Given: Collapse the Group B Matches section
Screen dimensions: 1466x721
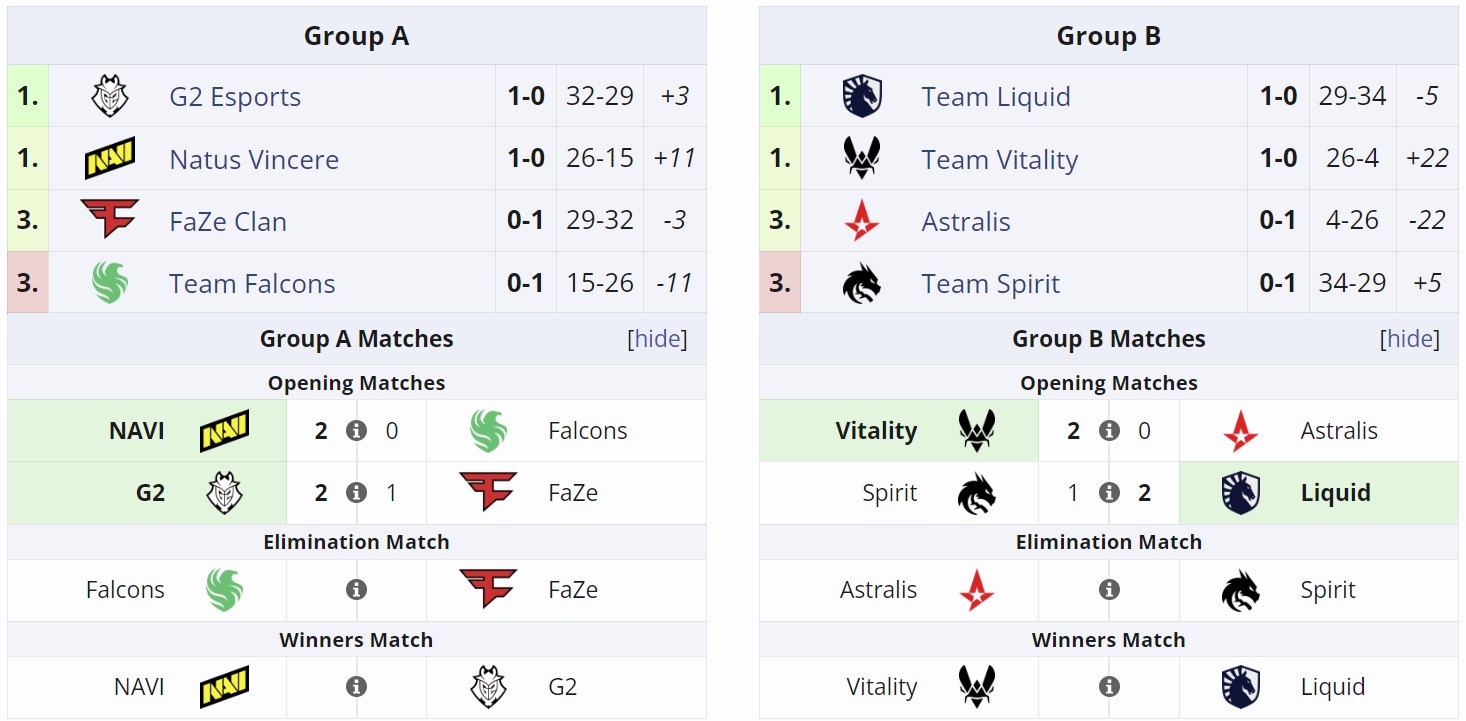Looking at the screenshot, I should (1410, 339).
